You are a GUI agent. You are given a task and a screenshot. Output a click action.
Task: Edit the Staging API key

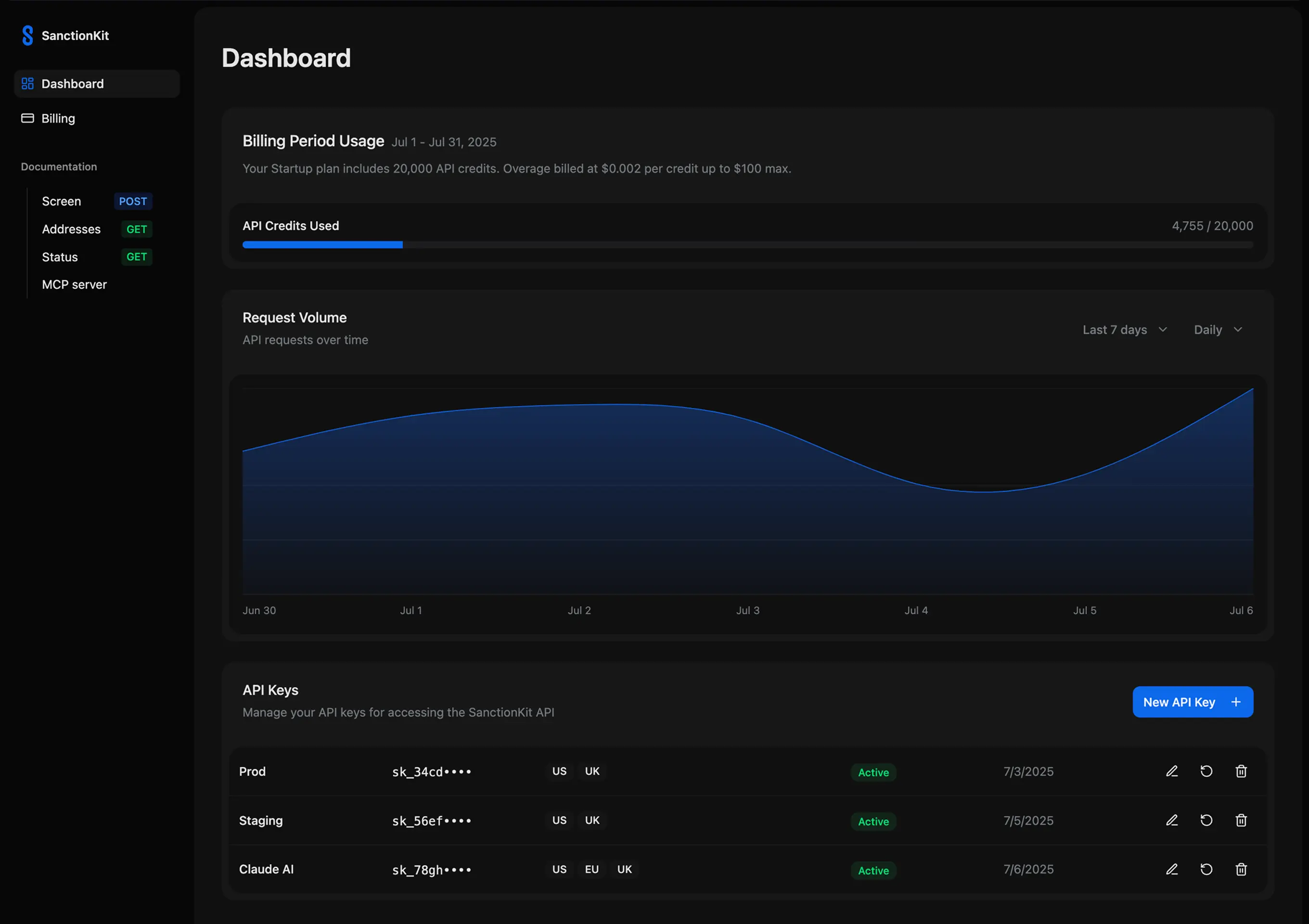point(1171,820)
